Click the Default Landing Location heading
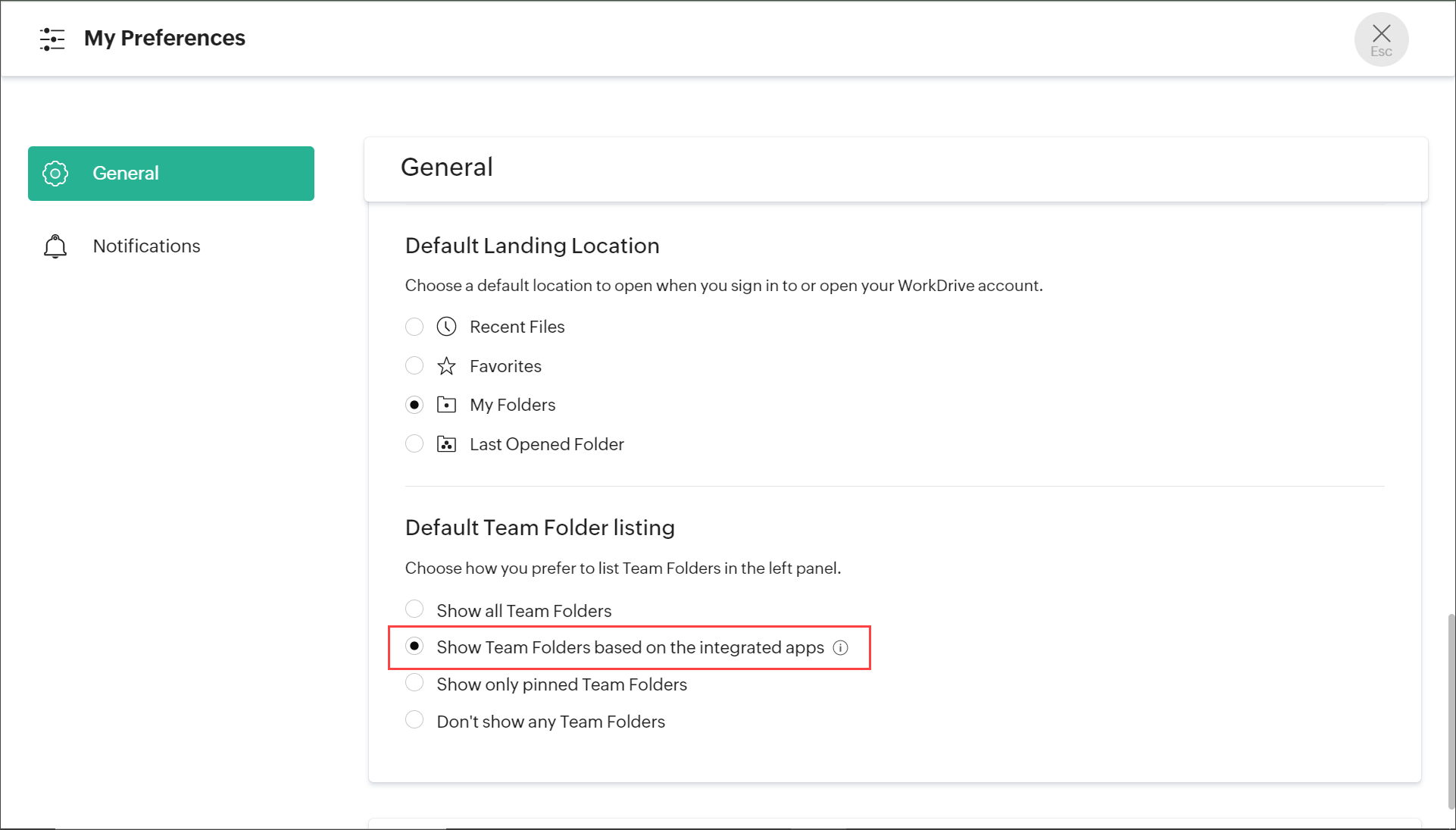 (533, 246)
